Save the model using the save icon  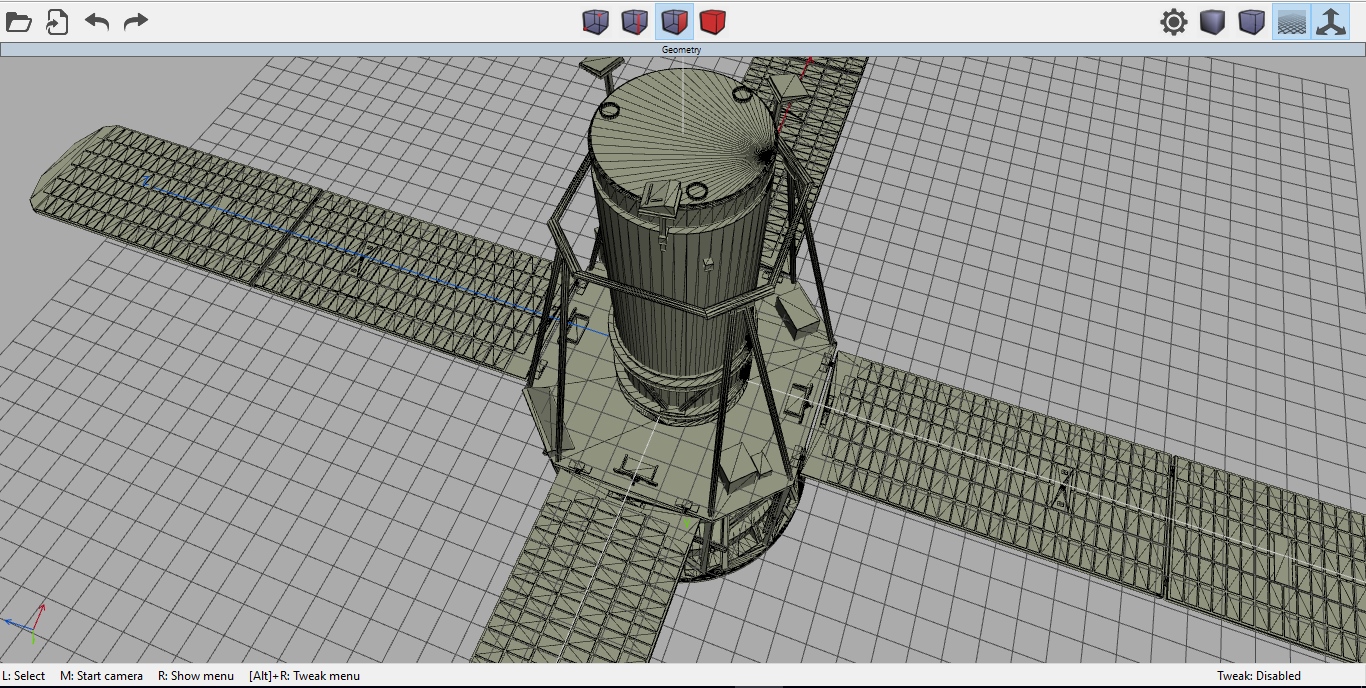[57, 21]
